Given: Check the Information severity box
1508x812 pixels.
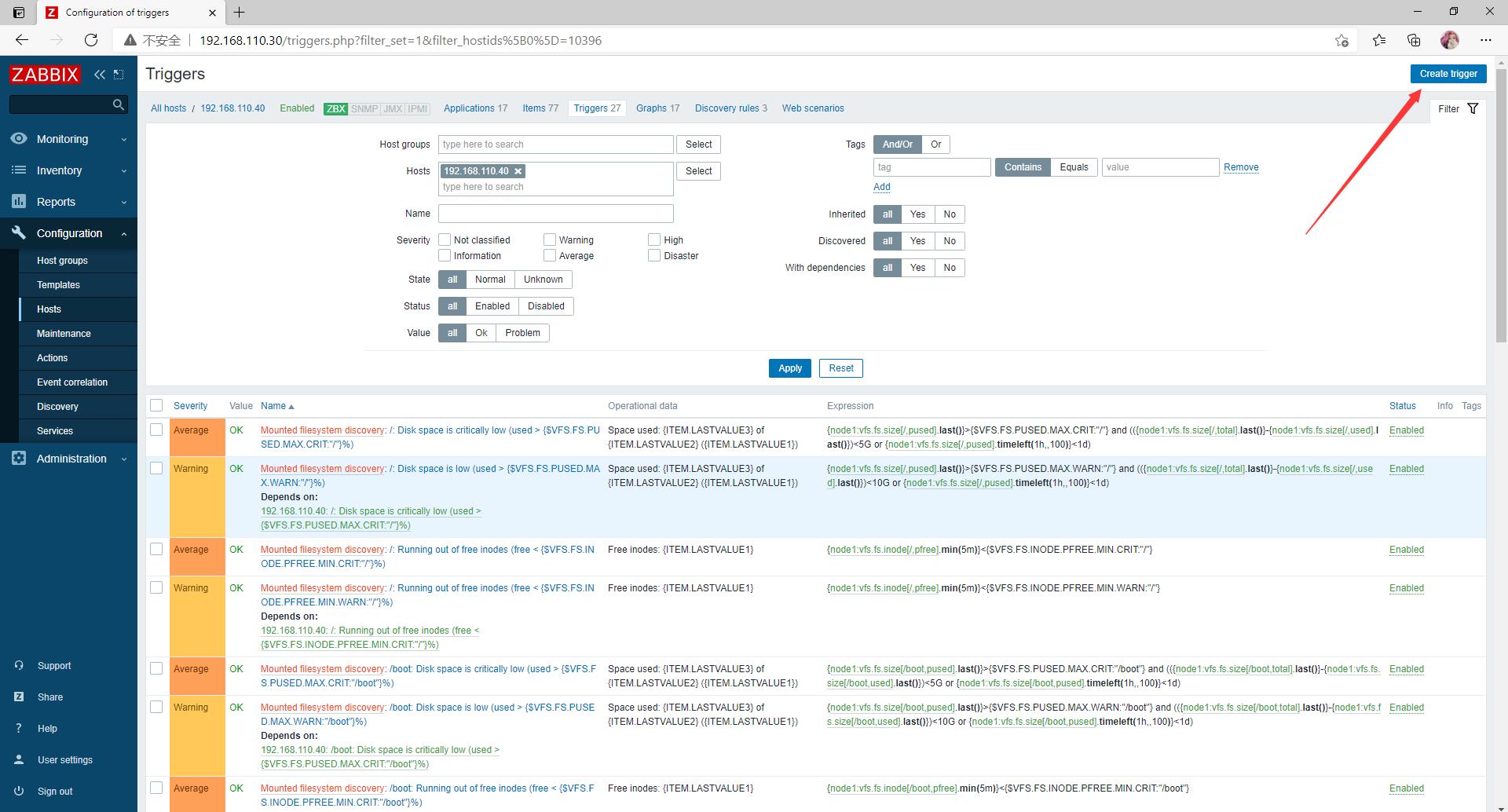Looking at the screenshot, I should click(445, 255).
